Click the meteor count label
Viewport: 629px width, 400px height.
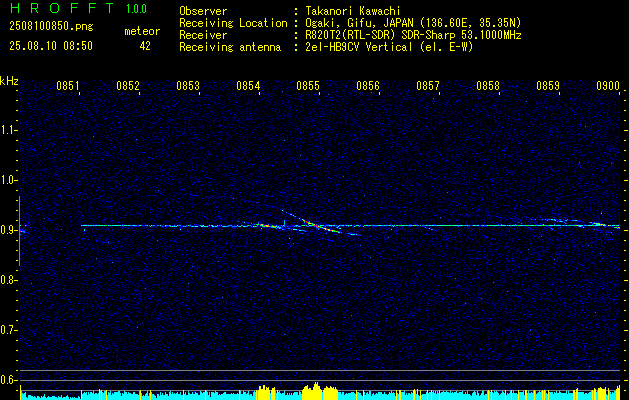click(142, 31)
